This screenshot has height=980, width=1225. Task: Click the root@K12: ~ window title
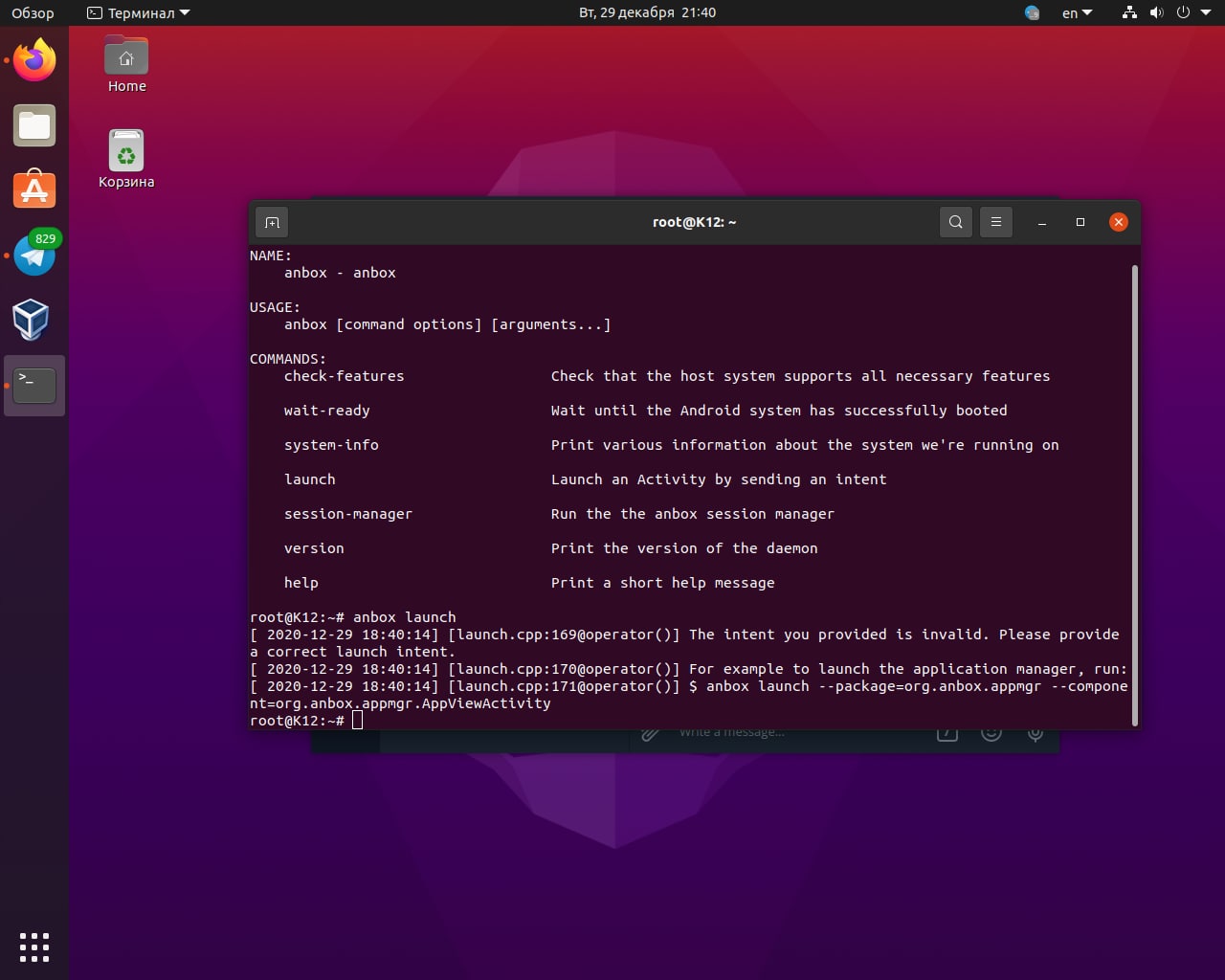tap(694, 222)
